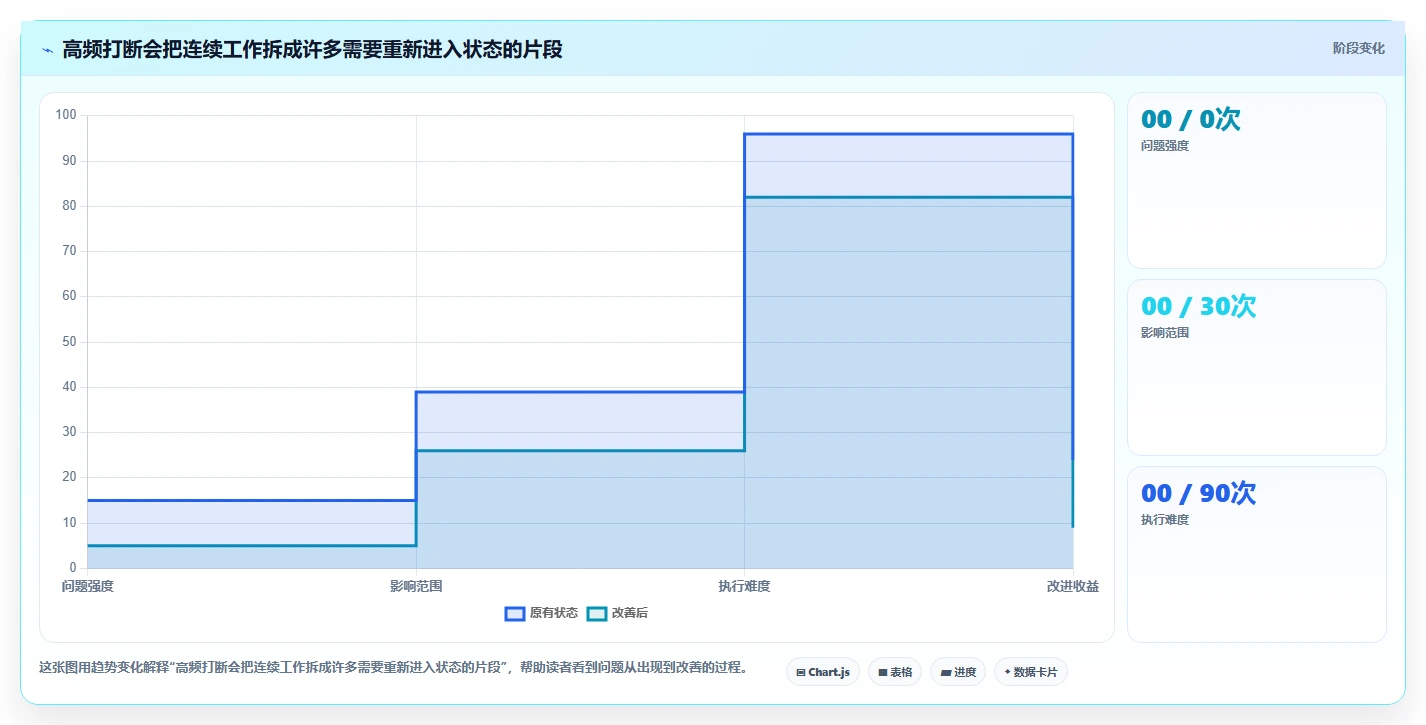Click the 阶段变化 label in header
Screen dimensions: 1426x725
pos(1359,48)
